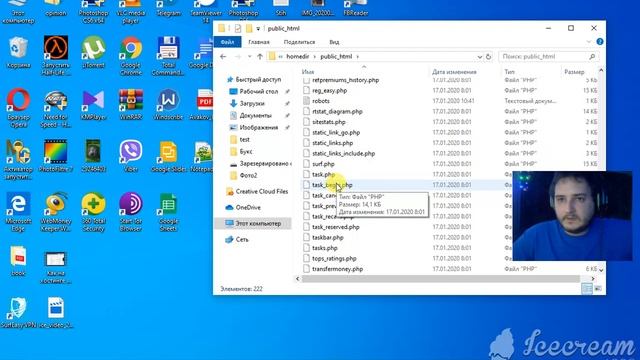
Task: Switch to details view icon in status bar
Action: click(587, 289)
